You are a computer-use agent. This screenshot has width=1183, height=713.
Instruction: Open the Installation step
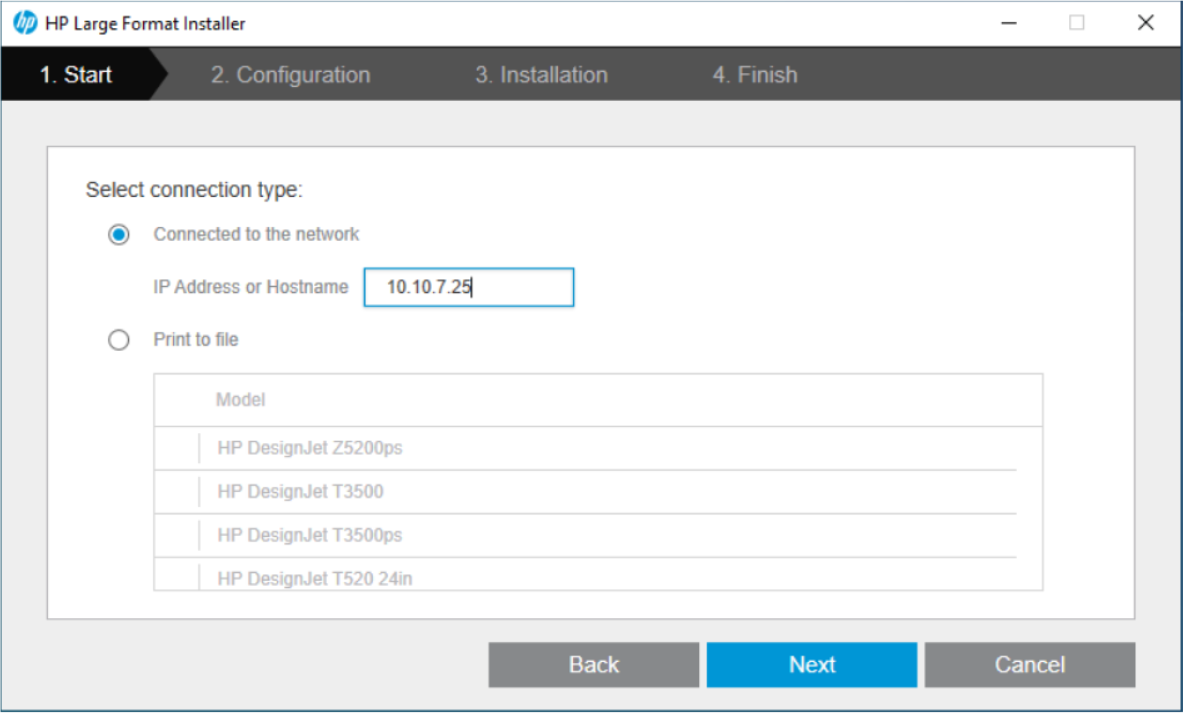(541, 74)
